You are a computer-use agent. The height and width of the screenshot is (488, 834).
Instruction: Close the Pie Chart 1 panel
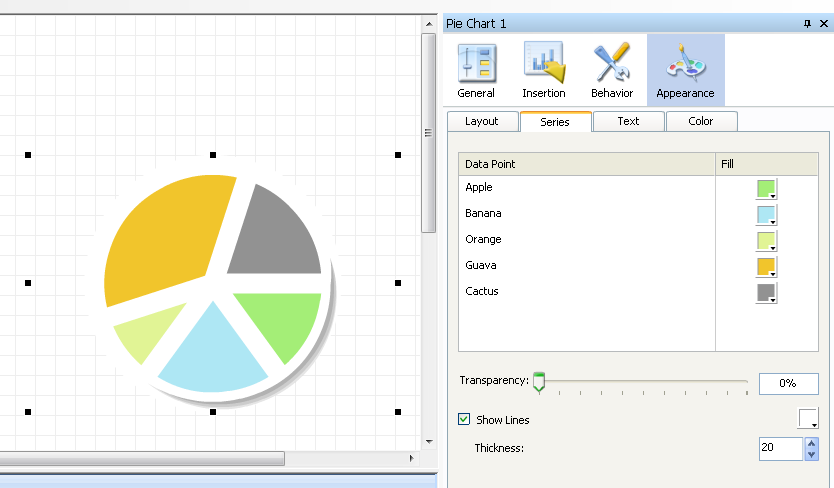[x=824, y=24]
